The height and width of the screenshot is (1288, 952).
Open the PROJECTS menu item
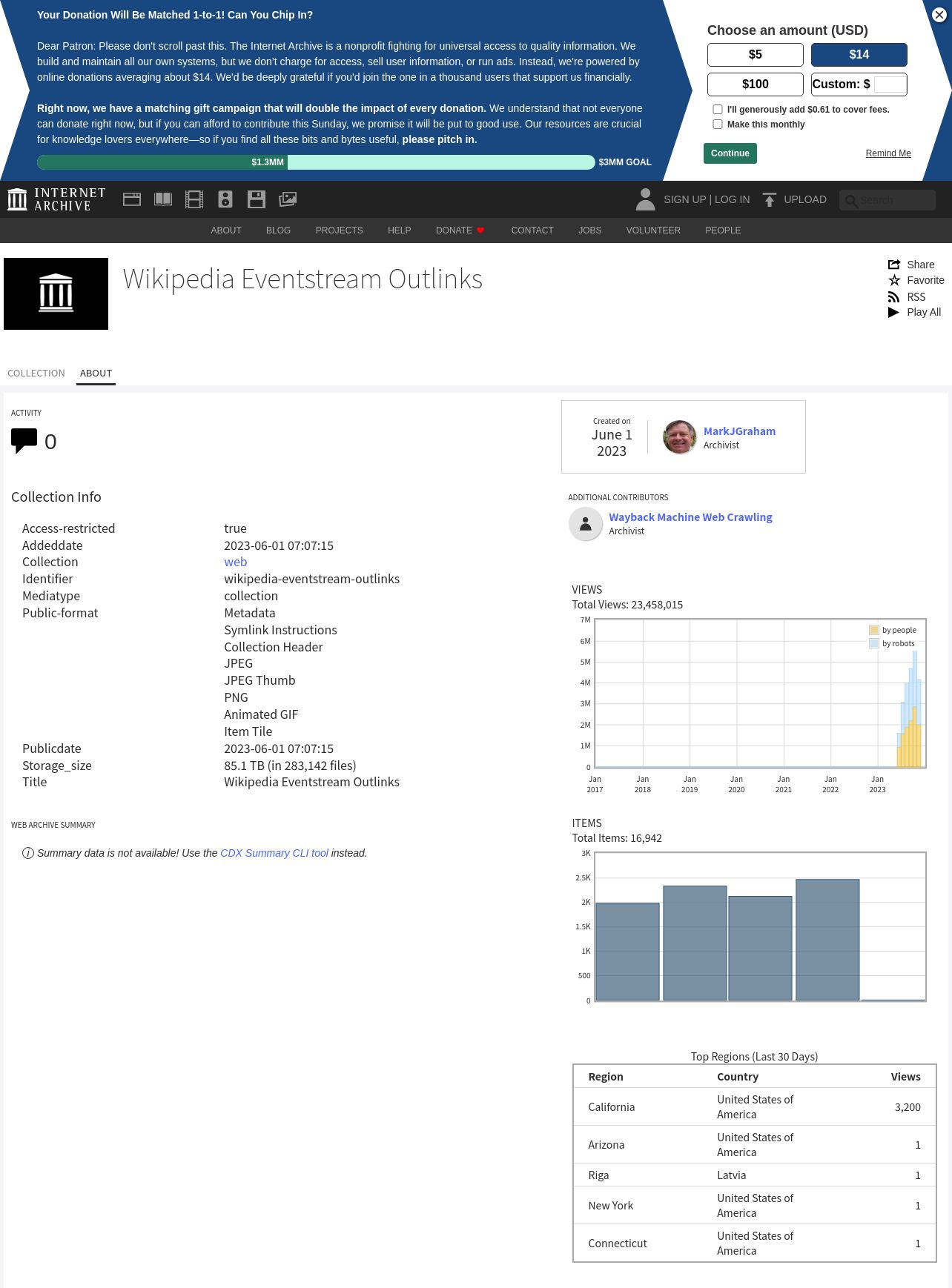(339, 230)
